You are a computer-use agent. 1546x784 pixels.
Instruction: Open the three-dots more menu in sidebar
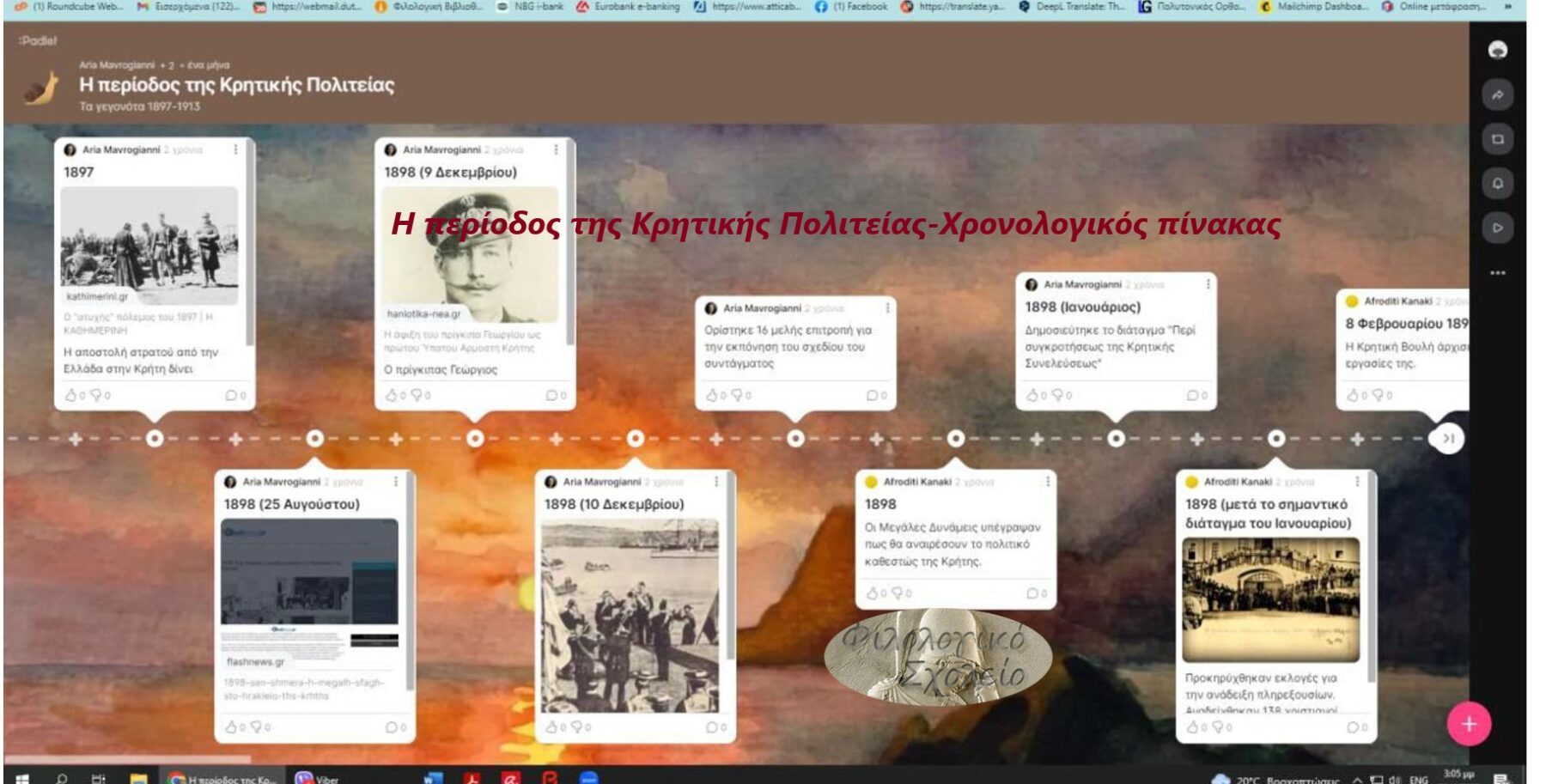point(1497,273)
